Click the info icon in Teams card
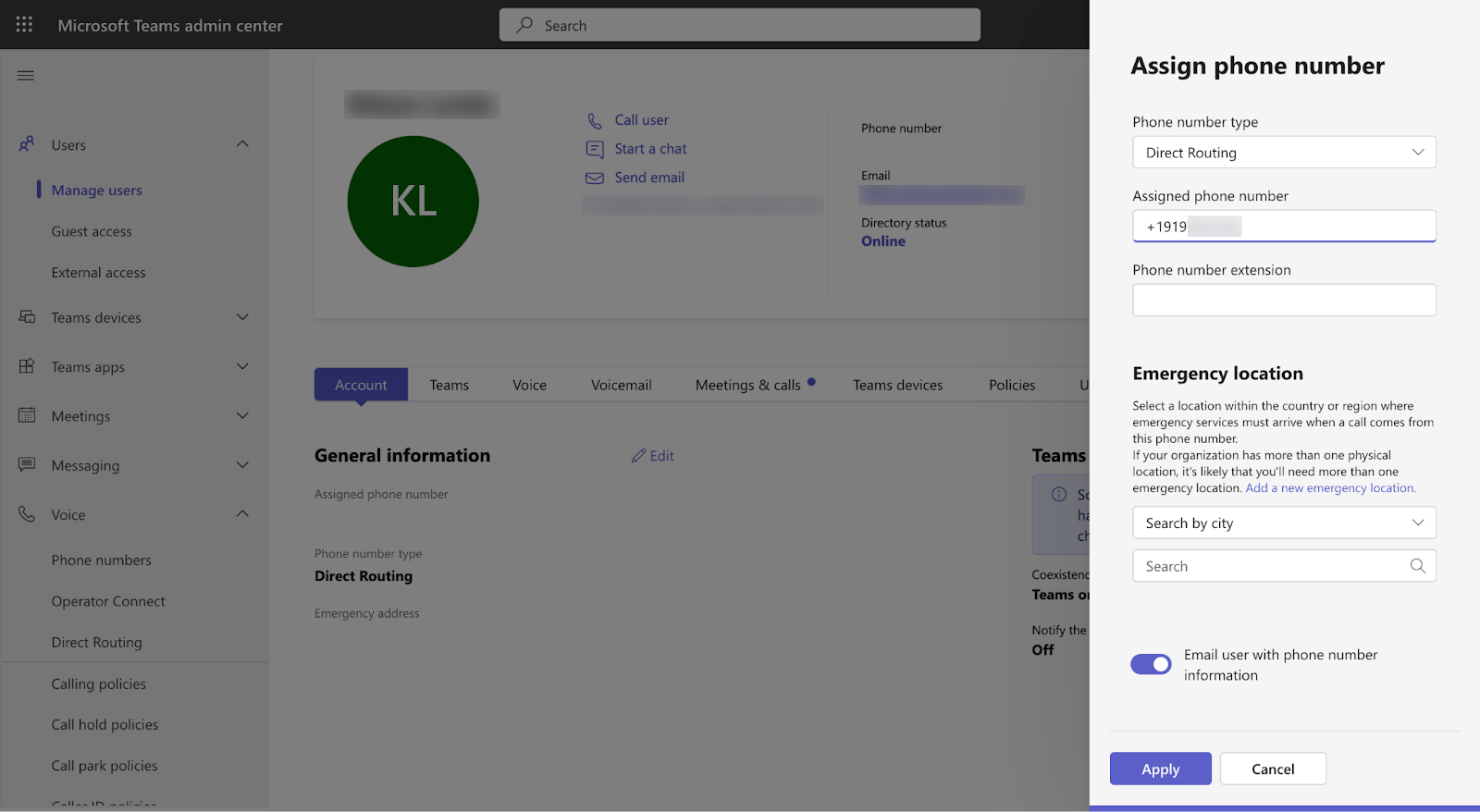Image resolution: width=1480 pixels, height=812 pixels. tap(1059, 495)
